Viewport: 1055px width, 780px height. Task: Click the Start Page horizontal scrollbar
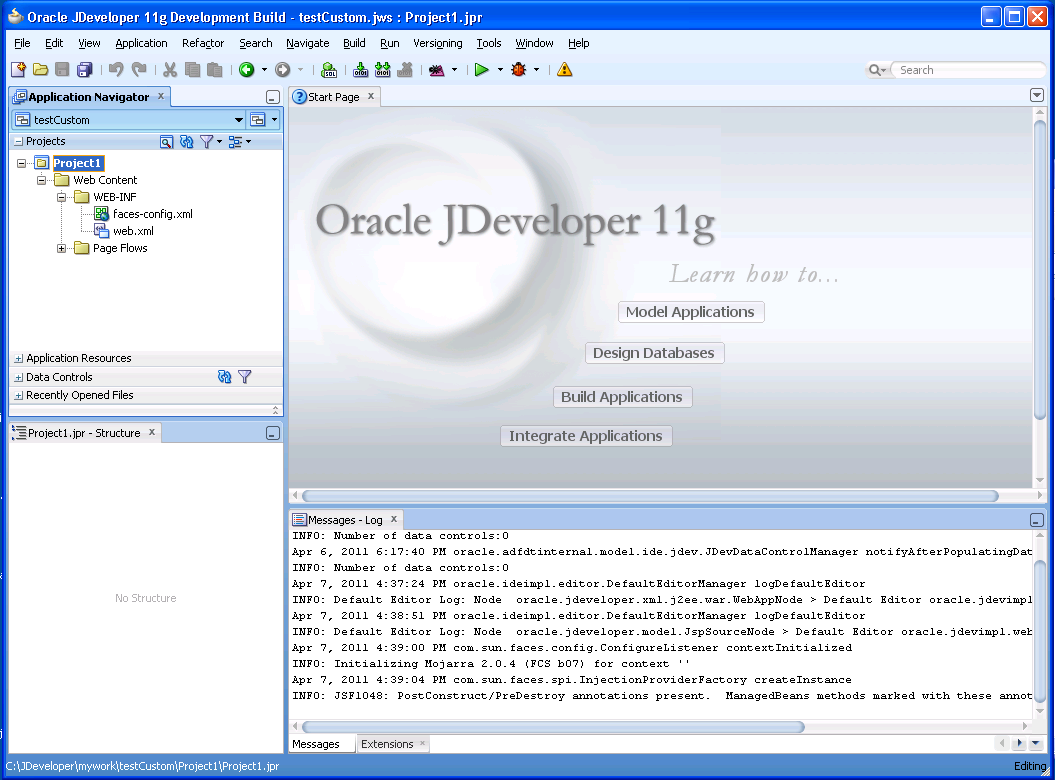coord(650,496)
